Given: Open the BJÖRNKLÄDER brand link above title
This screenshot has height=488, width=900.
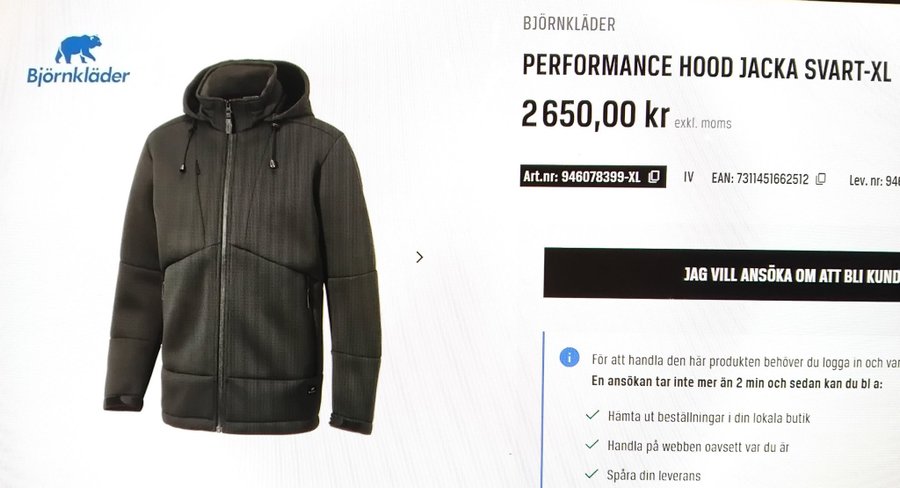Looking at the screenshot, I should coord(569,24).
